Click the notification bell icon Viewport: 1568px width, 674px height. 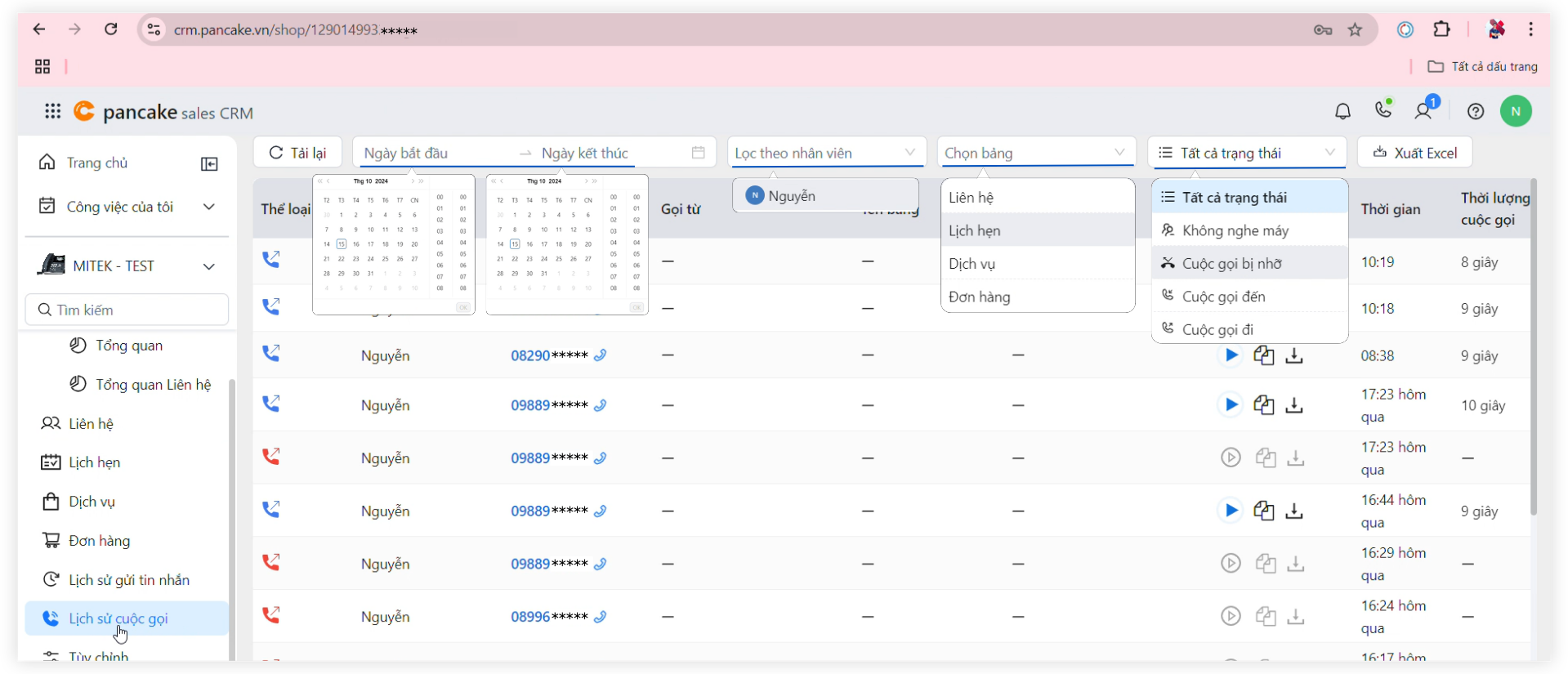point(1342,111)
